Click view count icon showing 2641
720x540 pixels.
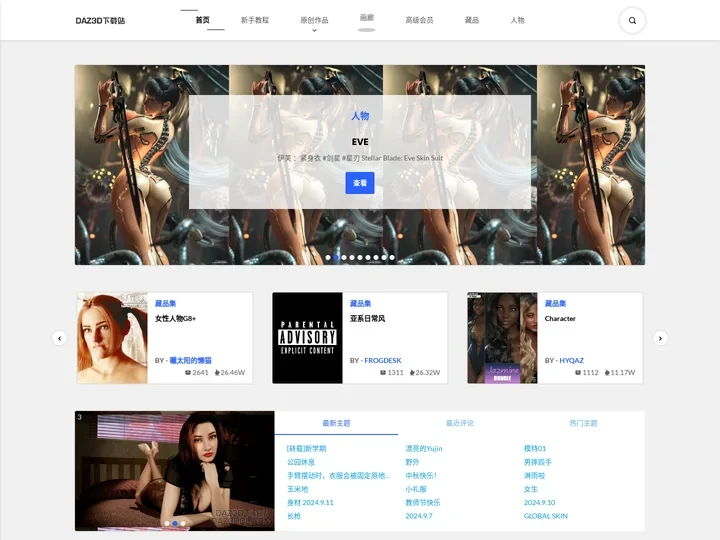188,372
